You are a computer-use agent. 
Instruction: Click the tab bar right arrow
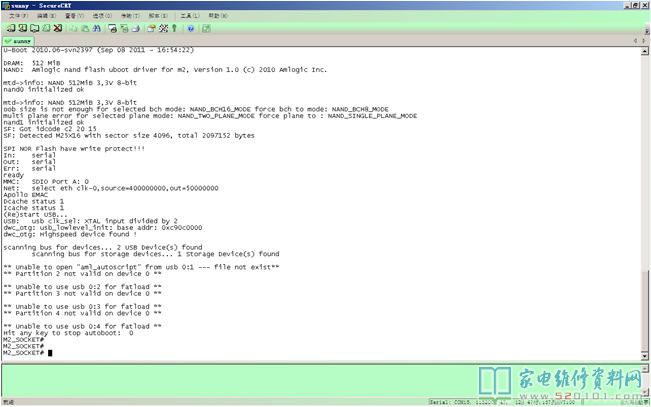[x=644, y=41]
